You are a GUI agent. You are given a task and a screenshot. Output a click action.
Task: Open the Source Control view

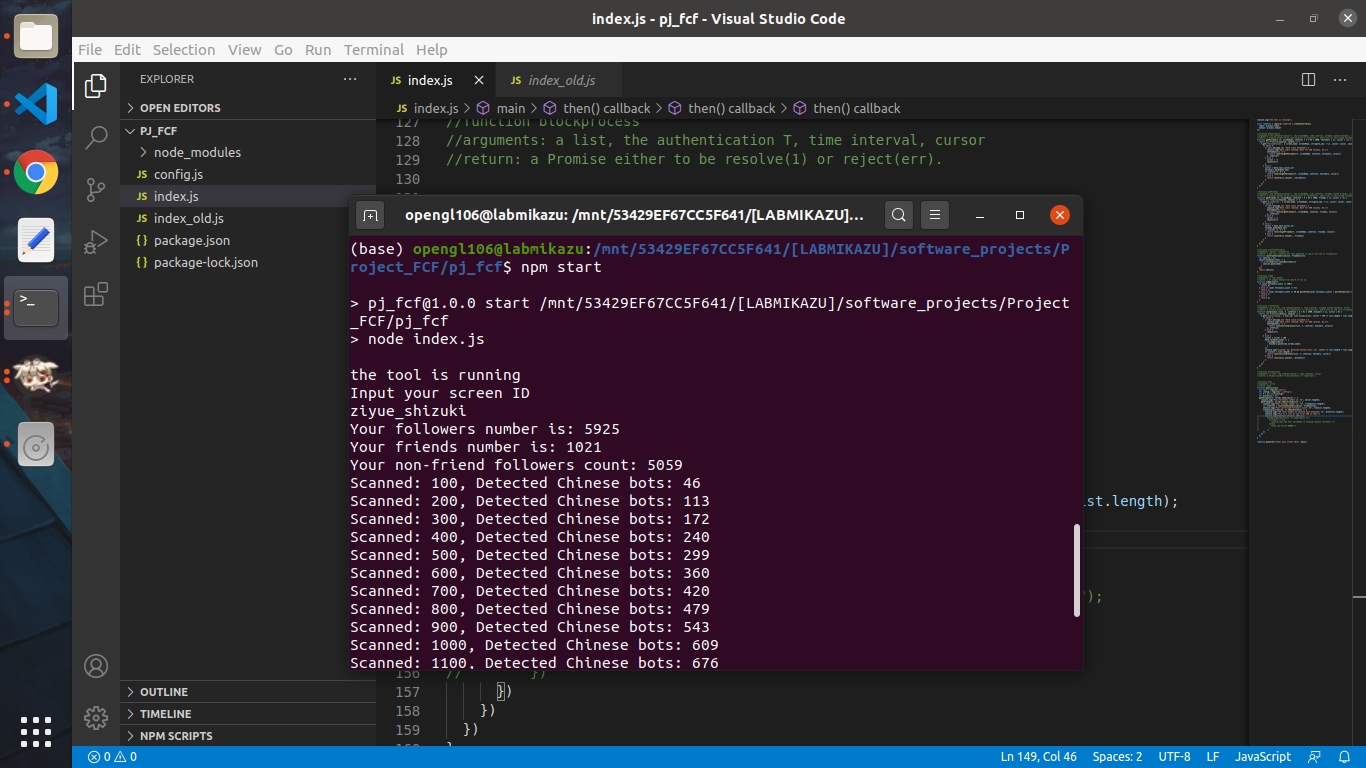point(96,189)
